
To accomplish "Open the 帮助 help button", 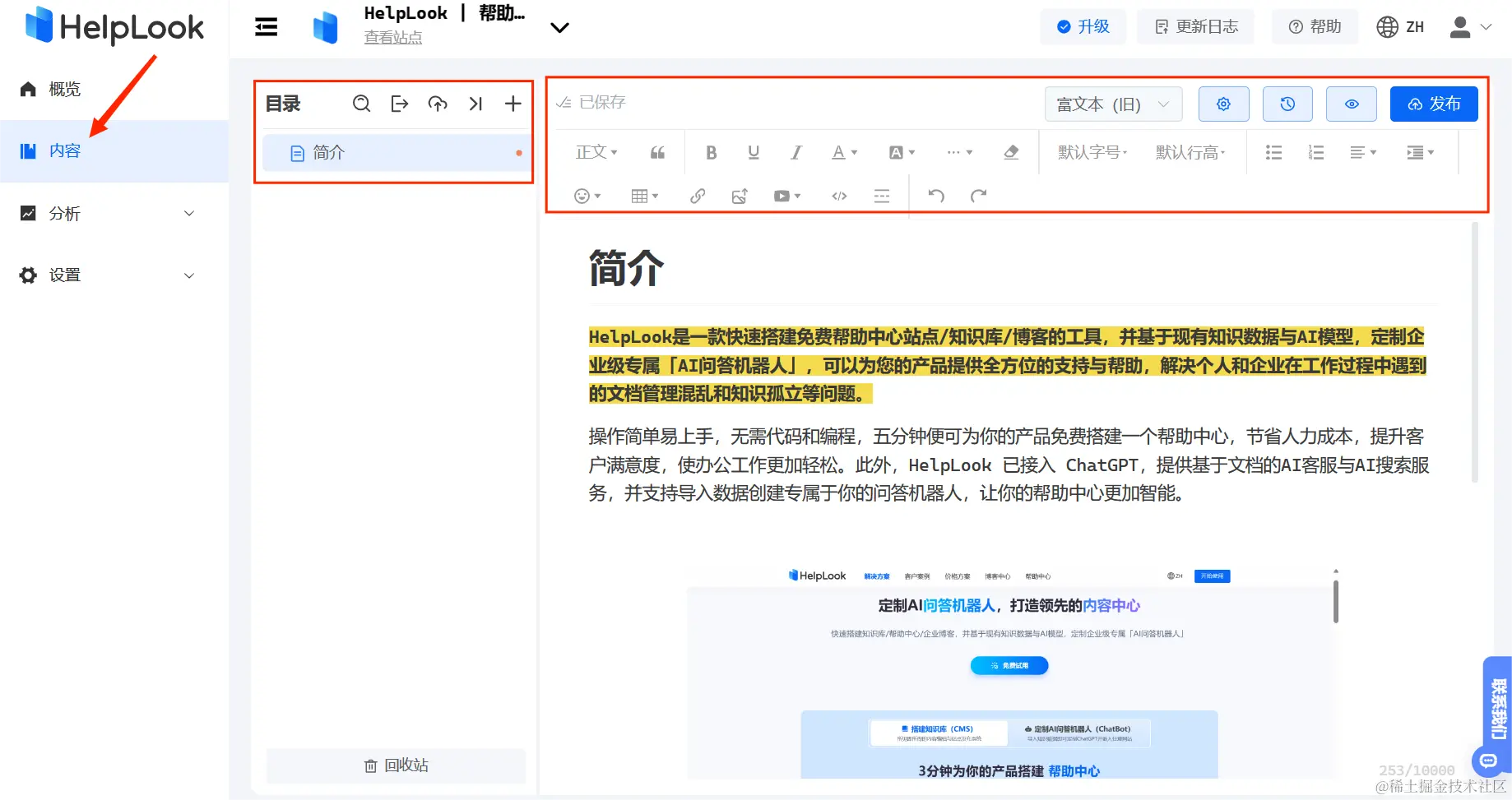I will click(x=1315, y=27).
